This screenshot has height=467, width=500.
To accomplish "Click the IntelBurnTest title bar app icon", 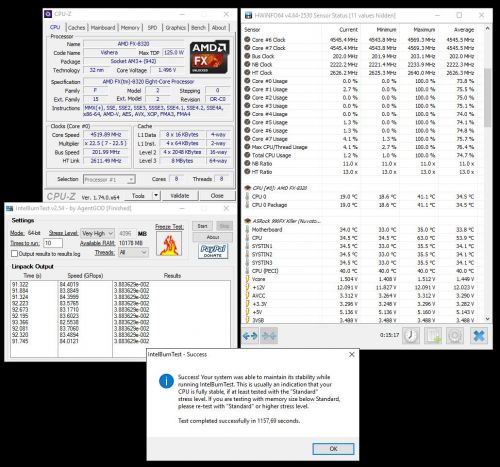I will pyautogui.click(x=10, y=208).
